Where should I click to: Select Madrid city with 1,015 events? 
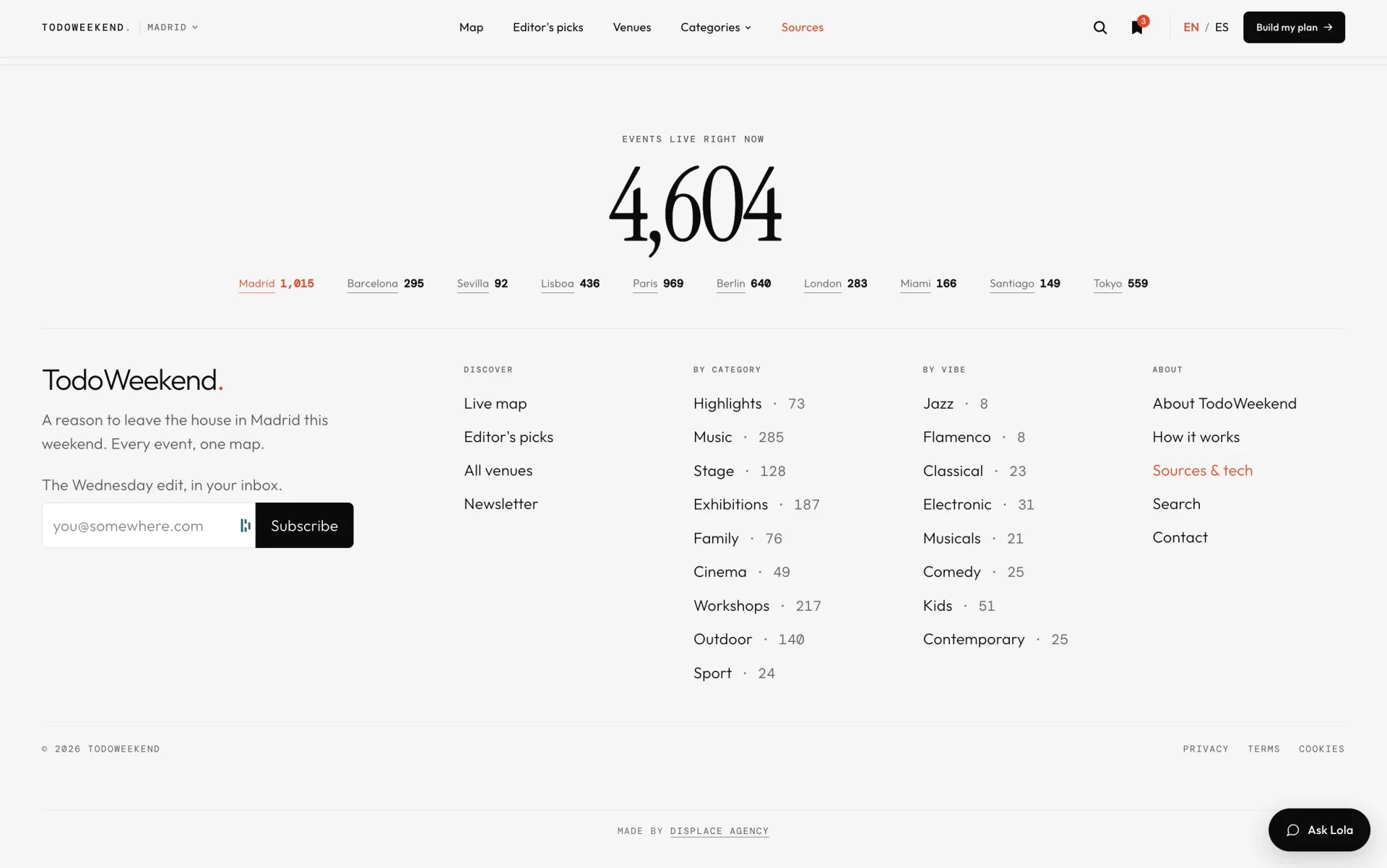pos(276,284)
